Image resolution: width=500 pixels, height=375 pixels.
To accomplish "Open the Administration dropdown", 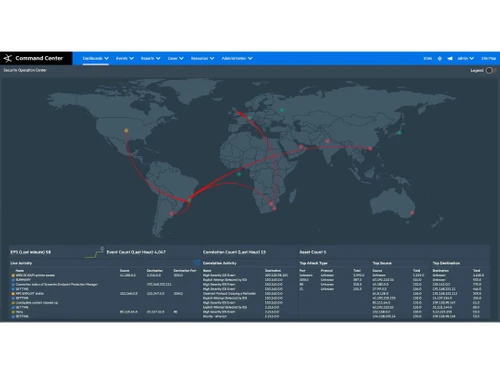I will coord(237,58).
